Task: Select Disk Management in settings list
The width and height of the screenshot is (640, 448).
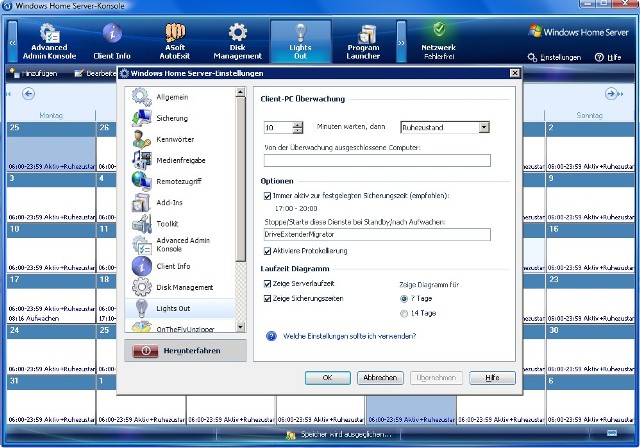Action: click(180, 287)
